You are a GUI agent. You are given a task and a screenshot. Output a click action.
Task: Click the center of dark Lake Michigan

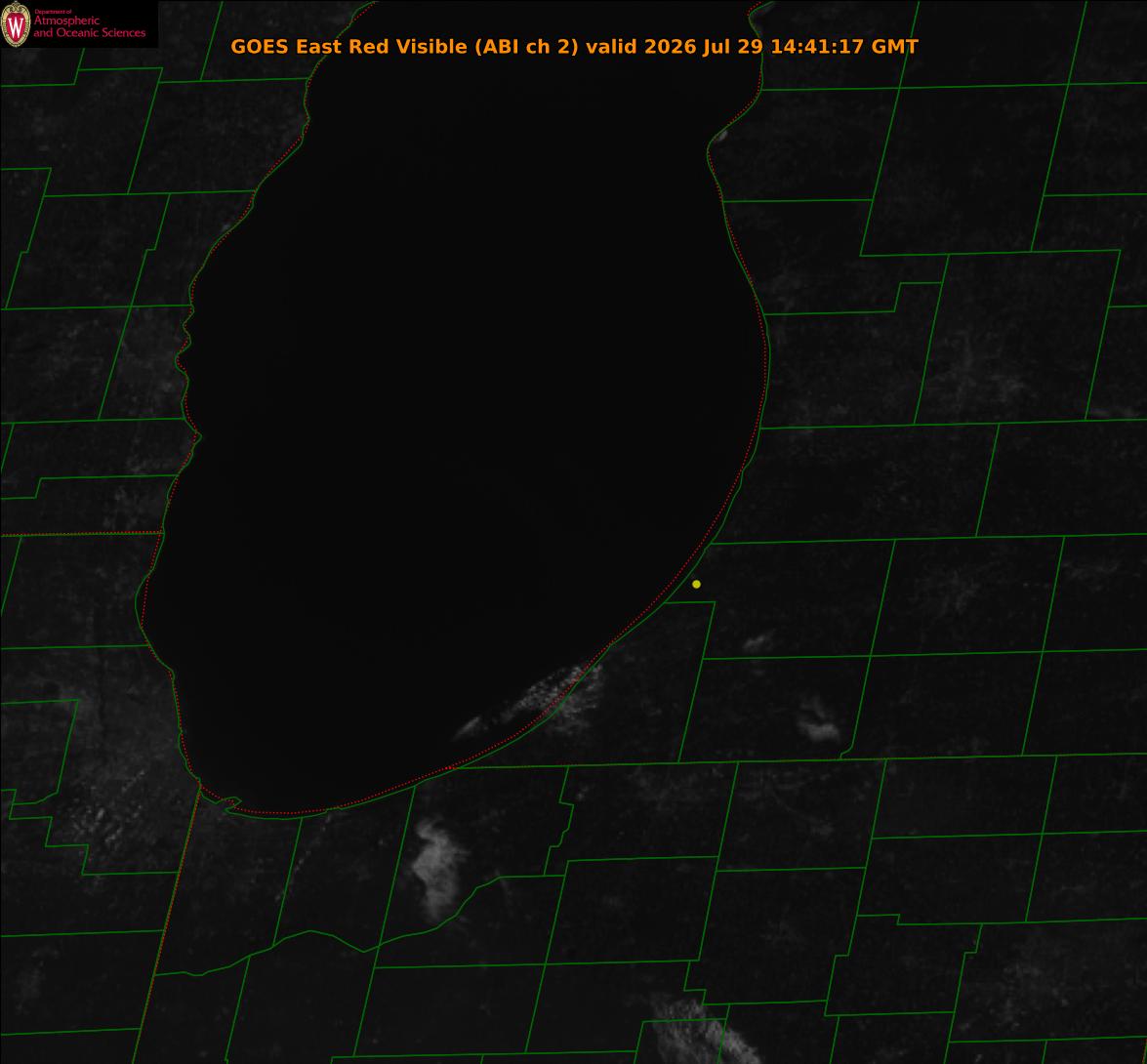tap(469, 410)
